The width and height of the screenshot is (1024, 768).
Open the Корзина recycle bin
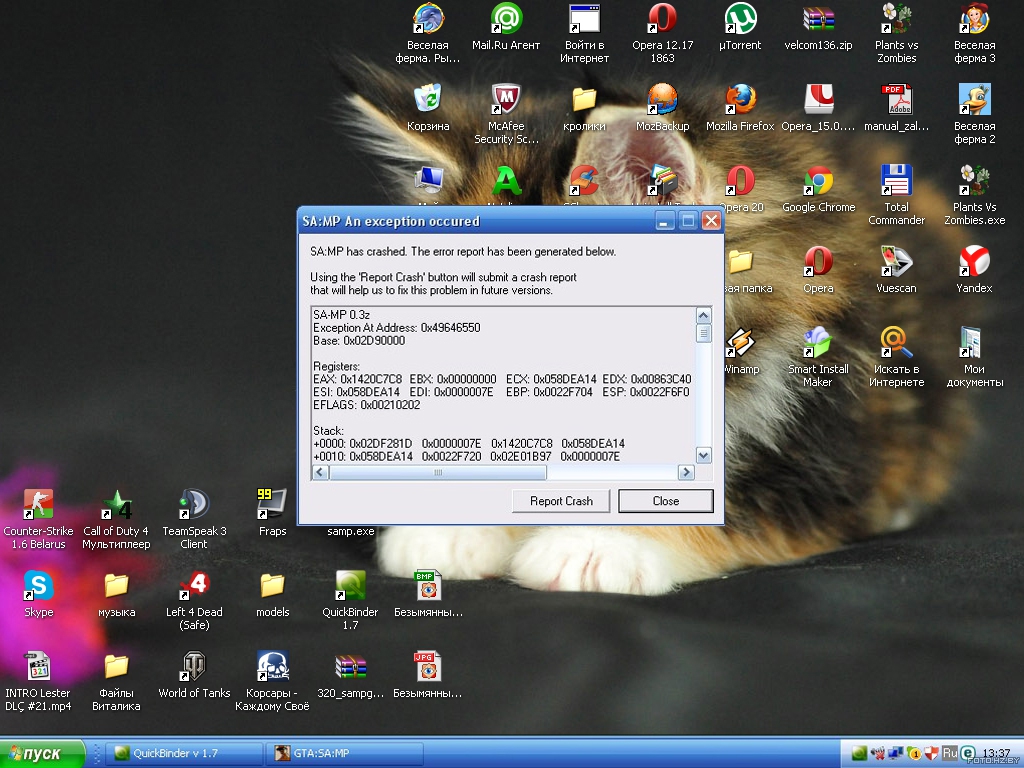tap(428, 108)
